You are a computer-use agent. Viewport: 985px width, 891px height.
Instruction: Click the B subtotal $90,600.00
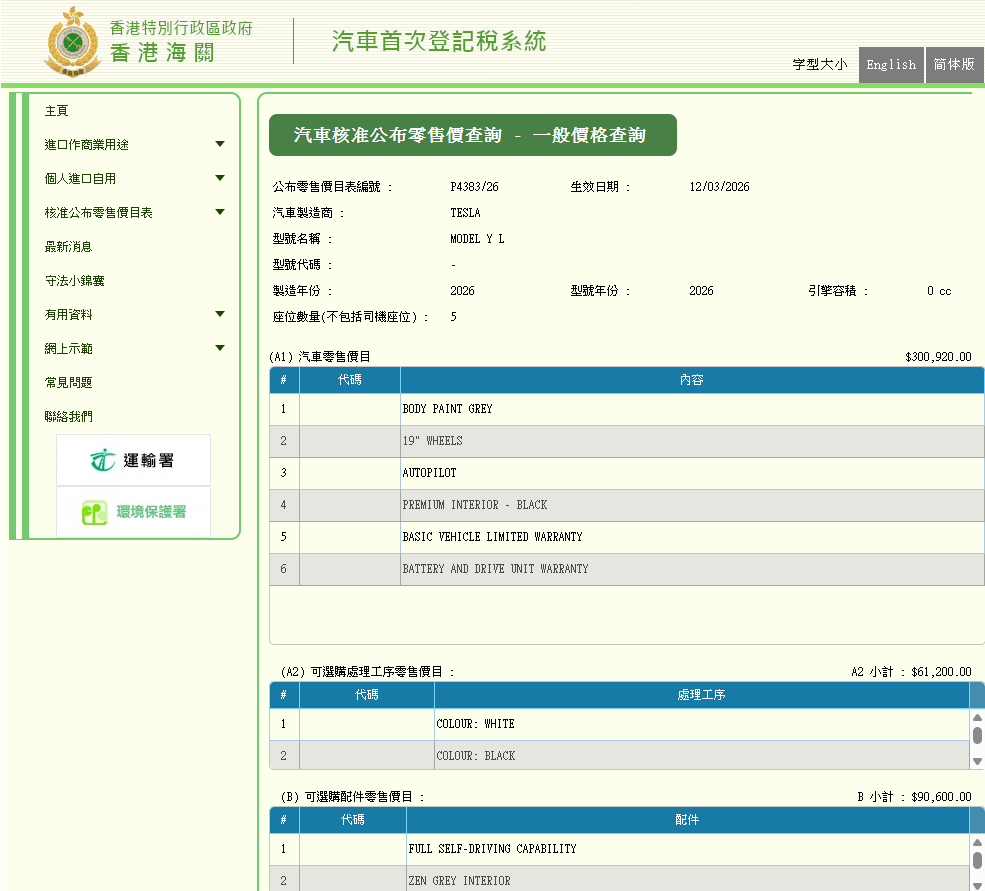pyautogui.click(x=941, y=797)
